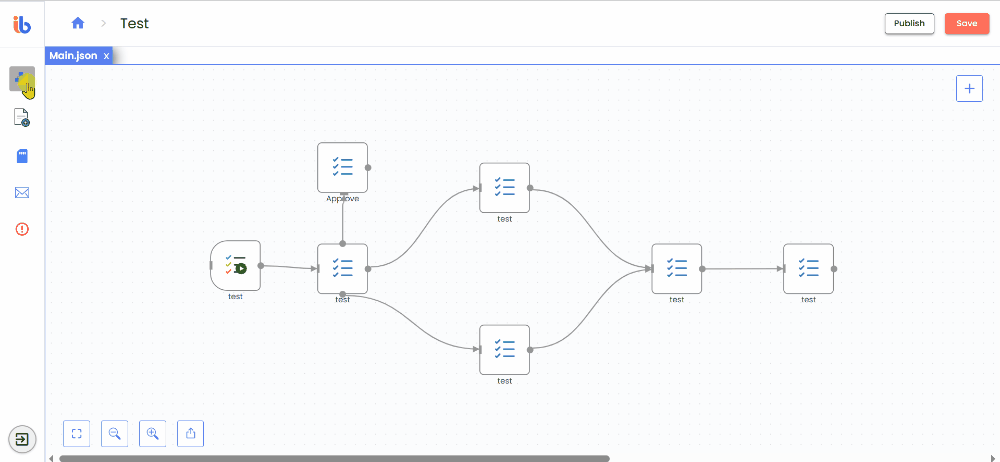Close the Main.json tab
1000x462 pixels.
tap(107, 56)
